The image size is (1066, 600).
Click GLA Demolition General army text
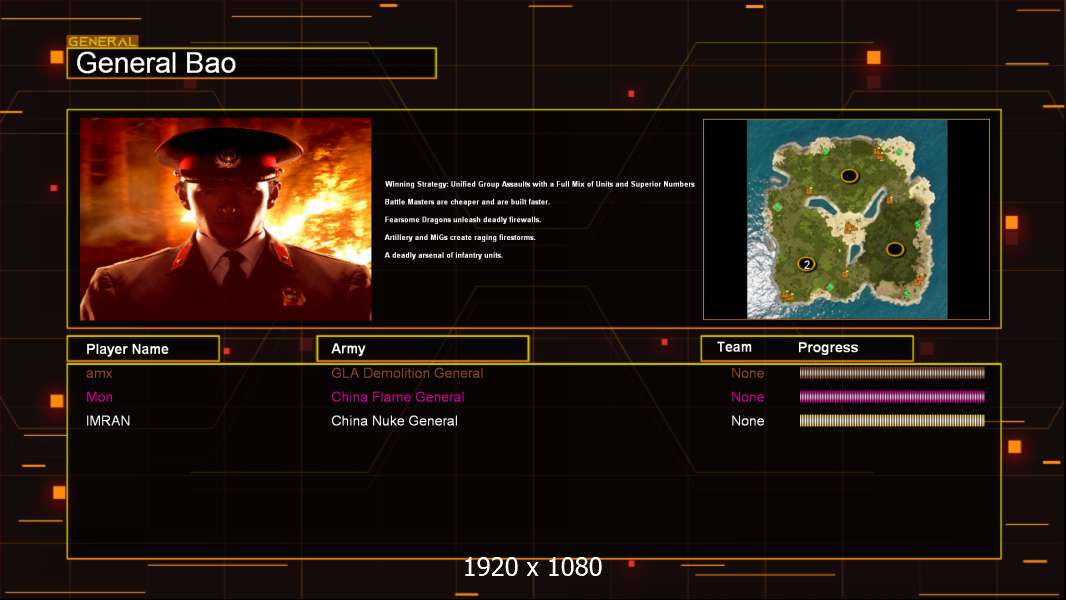coord(407,373)
